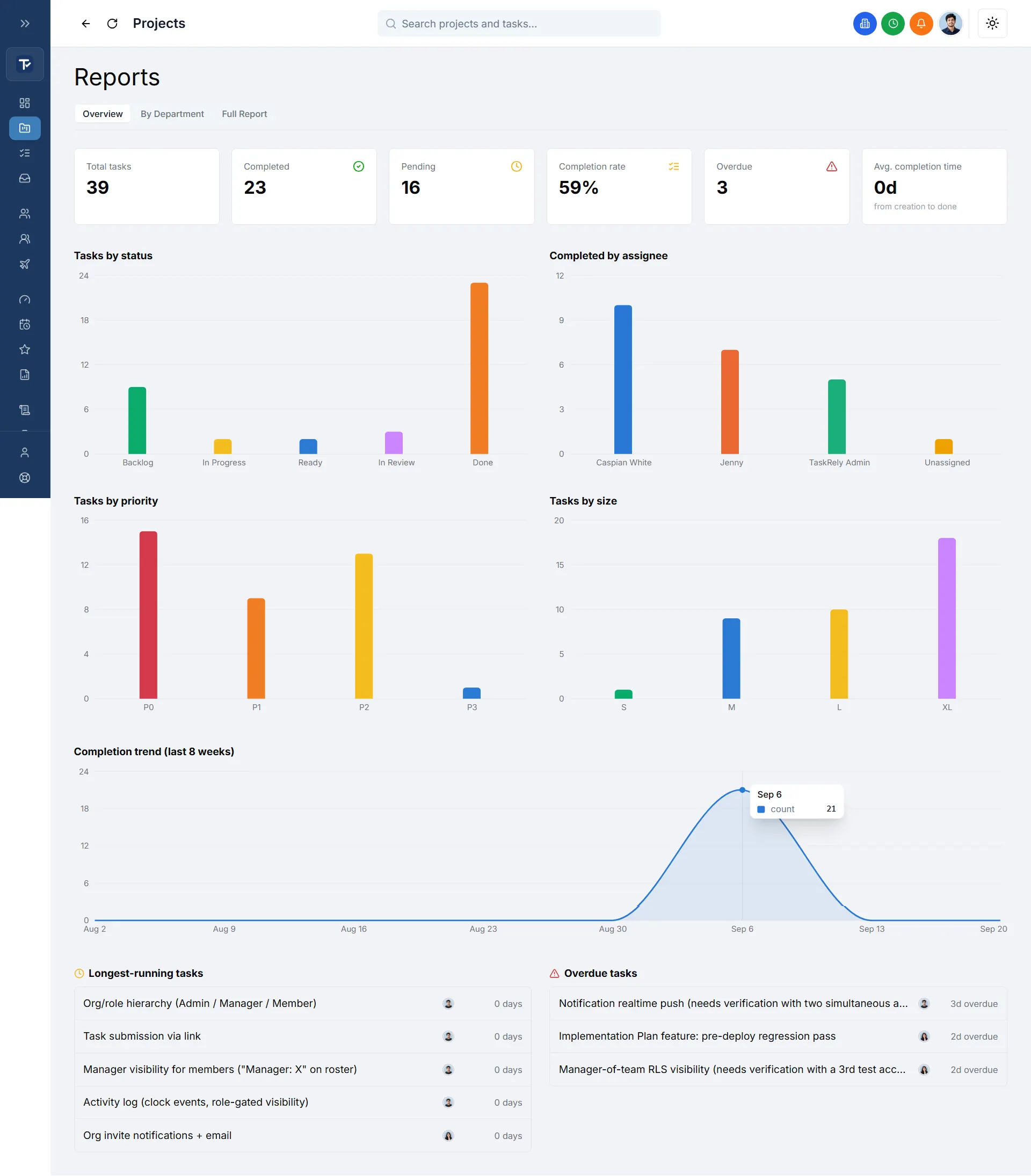Open the lifebuoy support icon in sidebar
Screen dimensions: 1031x1176
(25, 478)
